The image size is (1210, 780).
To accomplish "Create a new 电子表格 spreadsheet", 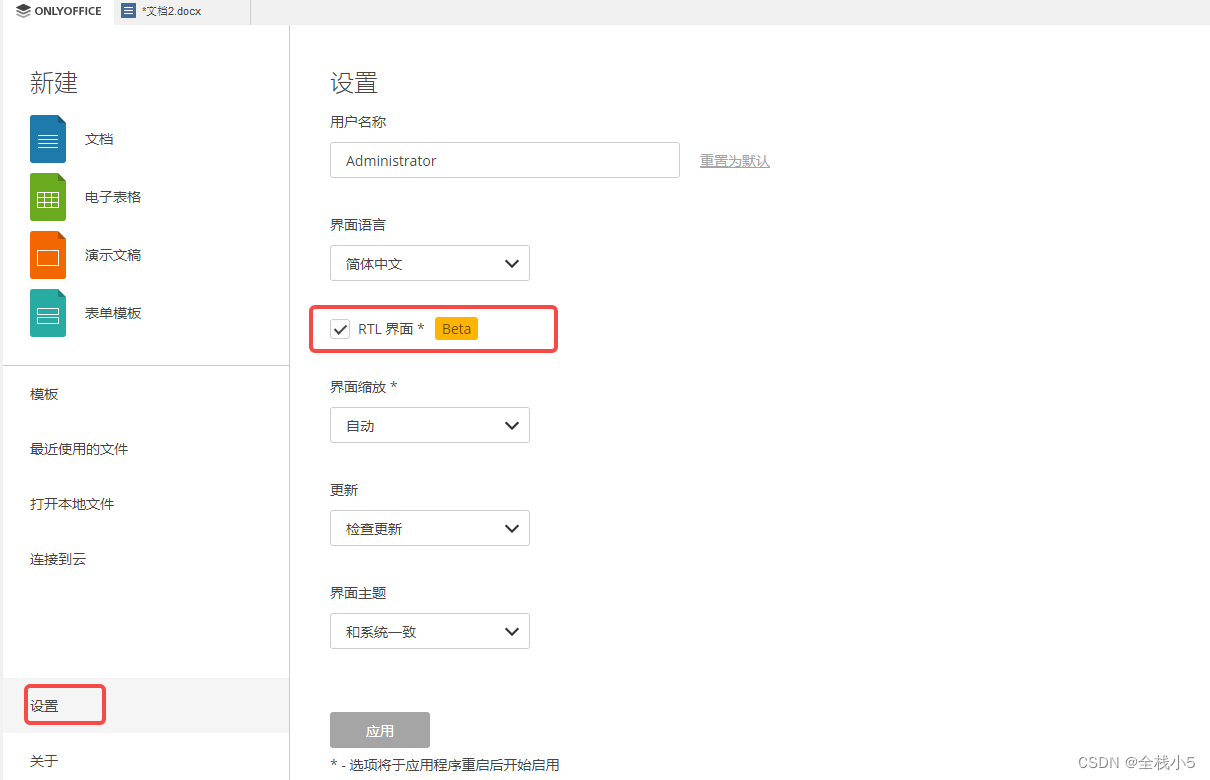I will tap(113, 197).
